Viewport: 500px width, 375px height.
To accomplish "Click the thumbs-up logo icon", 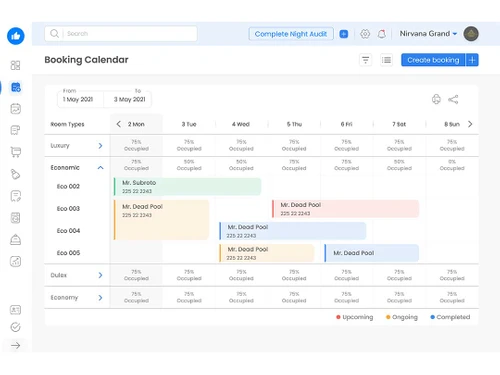I will tap(16, 36).
